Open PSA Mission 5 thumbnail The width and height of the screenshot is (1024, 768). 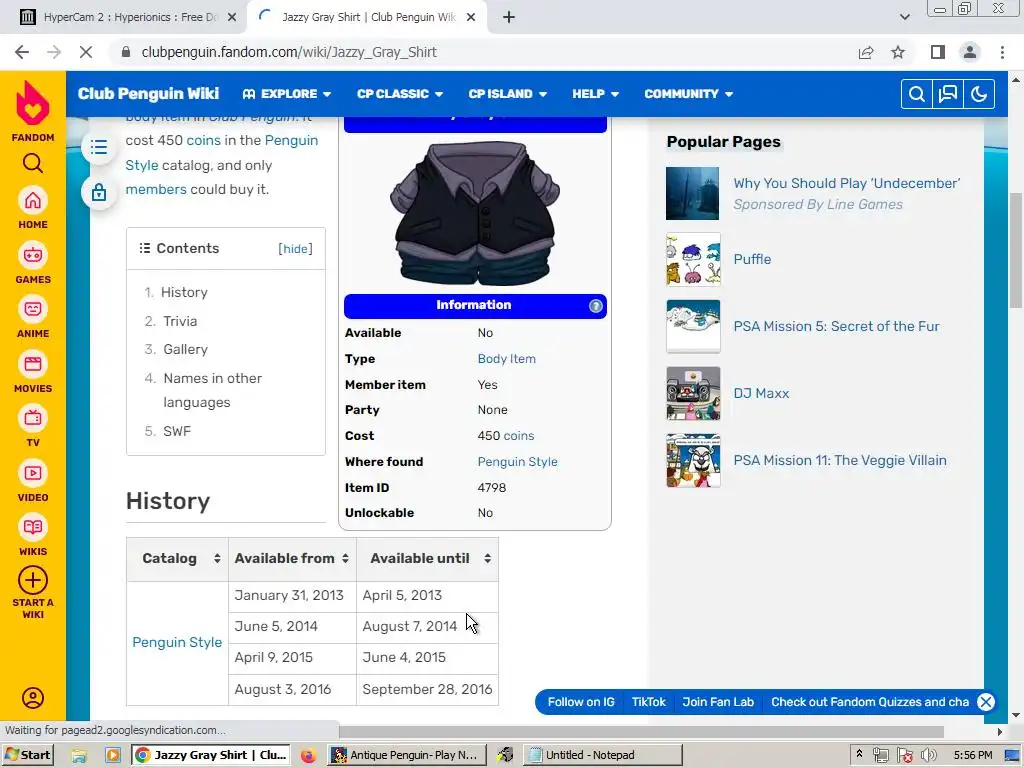tap(693, 327)
